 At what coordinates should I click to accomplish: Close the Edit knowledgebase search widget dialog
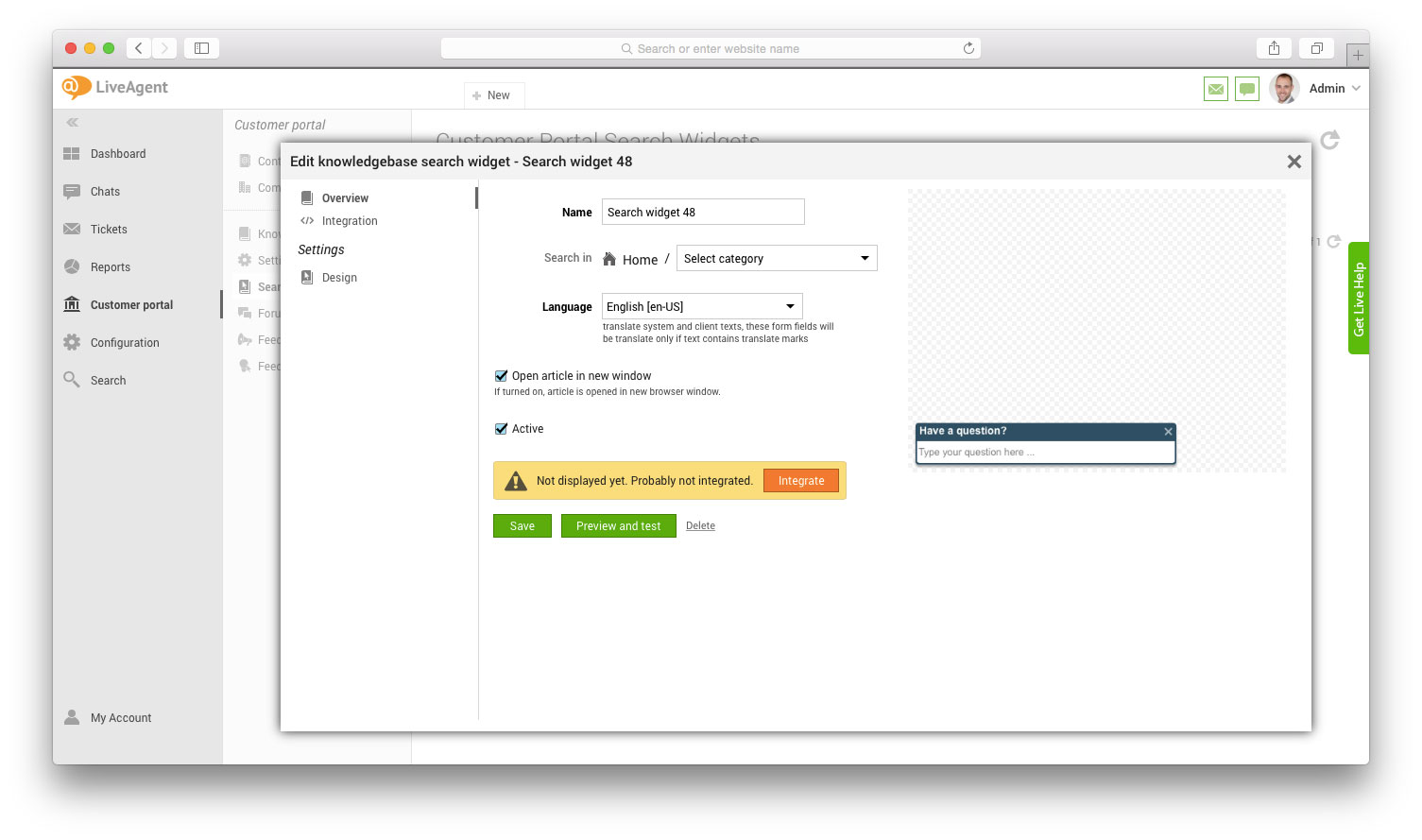(x=1294, y=162)
